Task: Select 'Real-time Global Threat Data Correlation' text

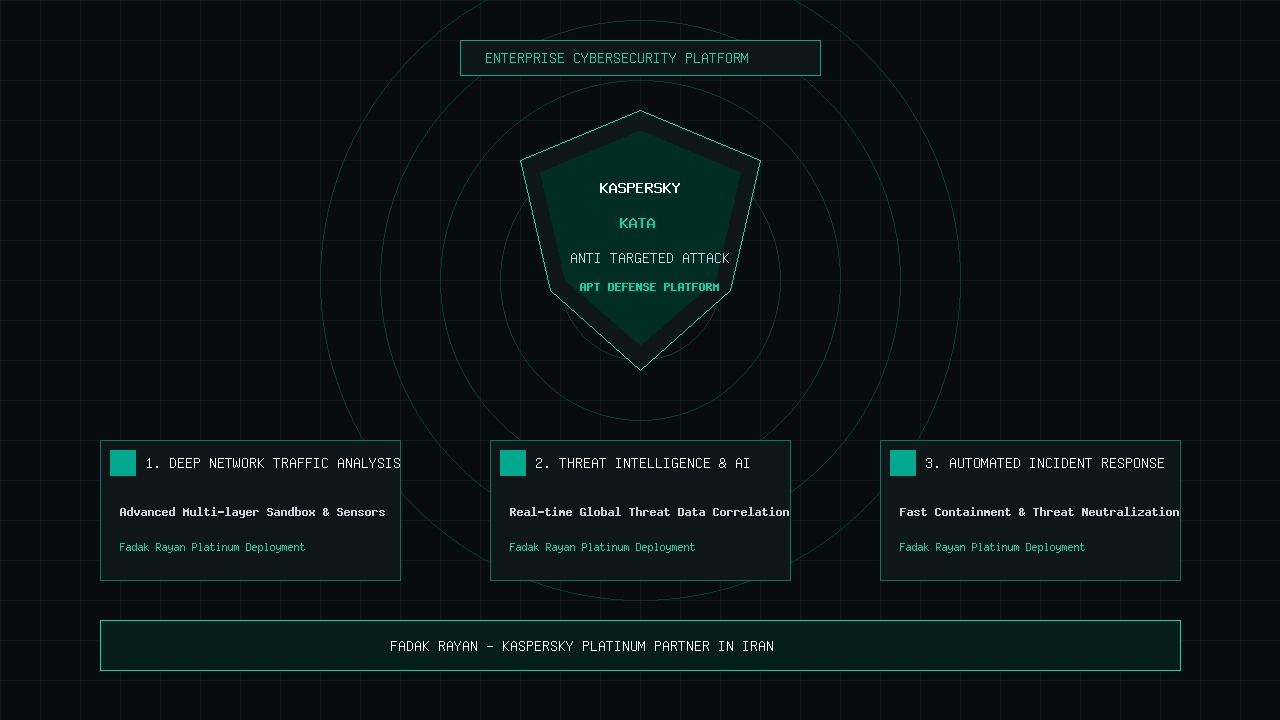Action: (649, 512)
